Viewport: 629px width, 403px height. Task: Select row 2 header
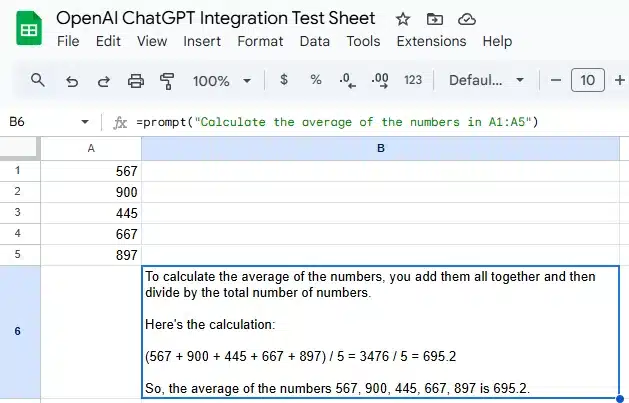click(18, 192)
